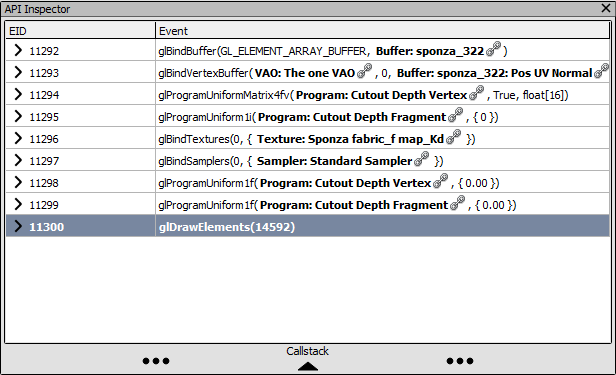Click link icon after Pos UV Normal buffer
This screenshot has height=375, width=616.
click(x=601, y=71)
